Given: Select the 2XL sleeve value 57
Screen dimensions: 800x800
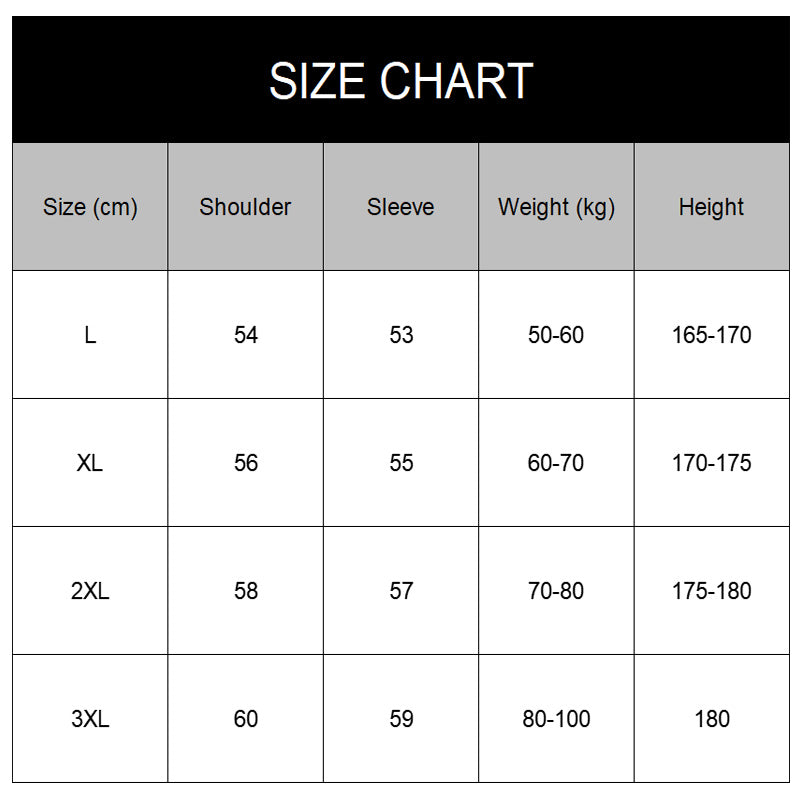Looking at the screenshot, I should click(401, 591).
